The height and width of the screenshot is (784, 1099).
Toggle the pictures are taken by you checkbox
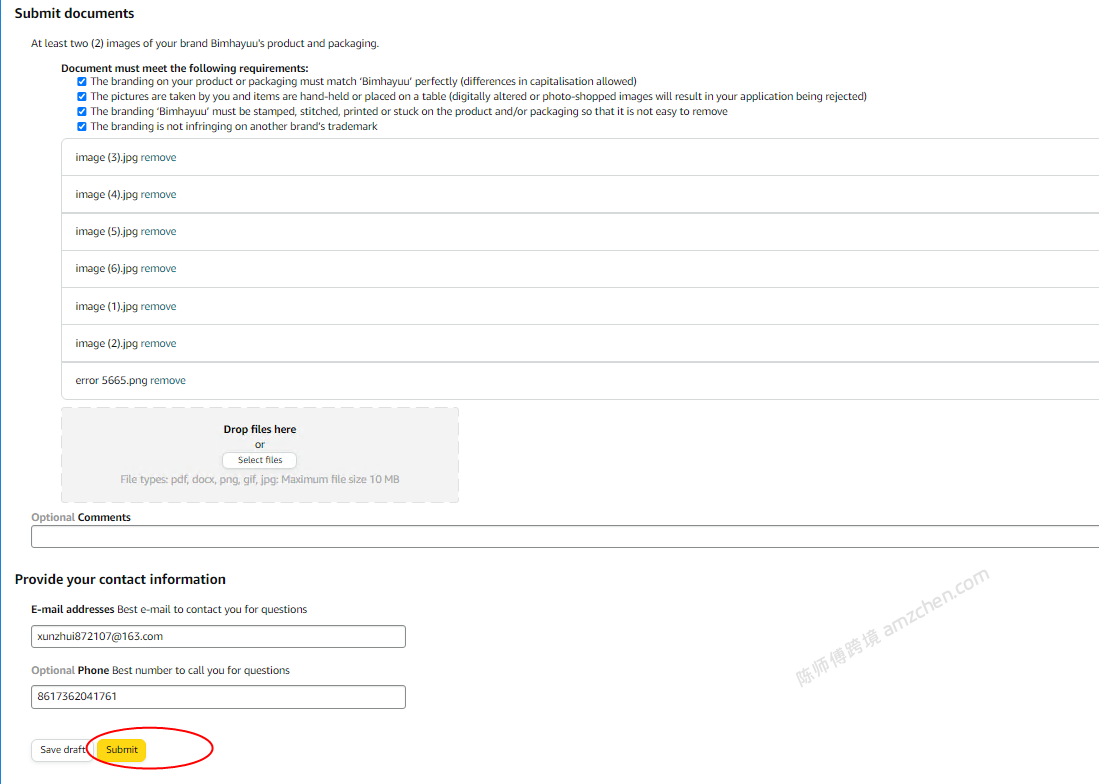pos(82,97)
